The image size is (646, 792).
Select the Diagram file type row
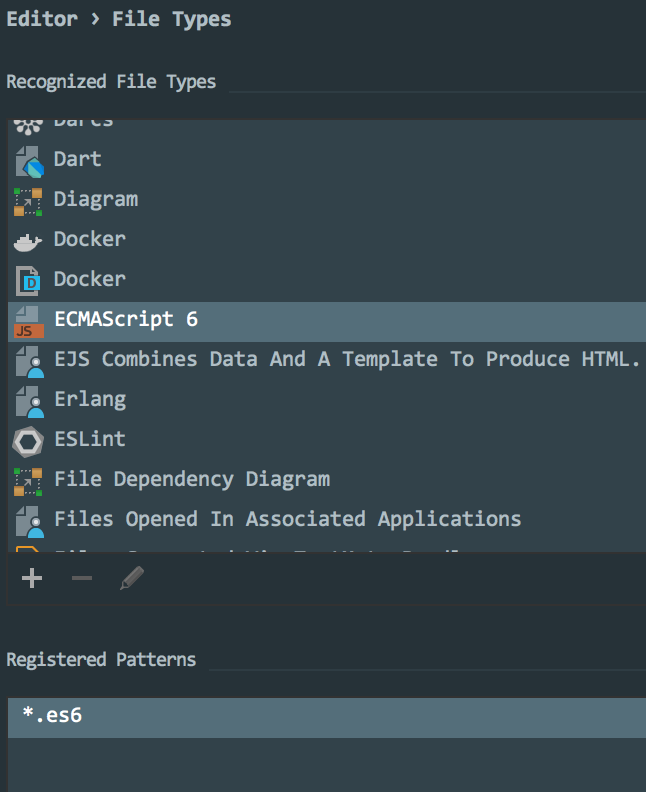click(96, 199)
